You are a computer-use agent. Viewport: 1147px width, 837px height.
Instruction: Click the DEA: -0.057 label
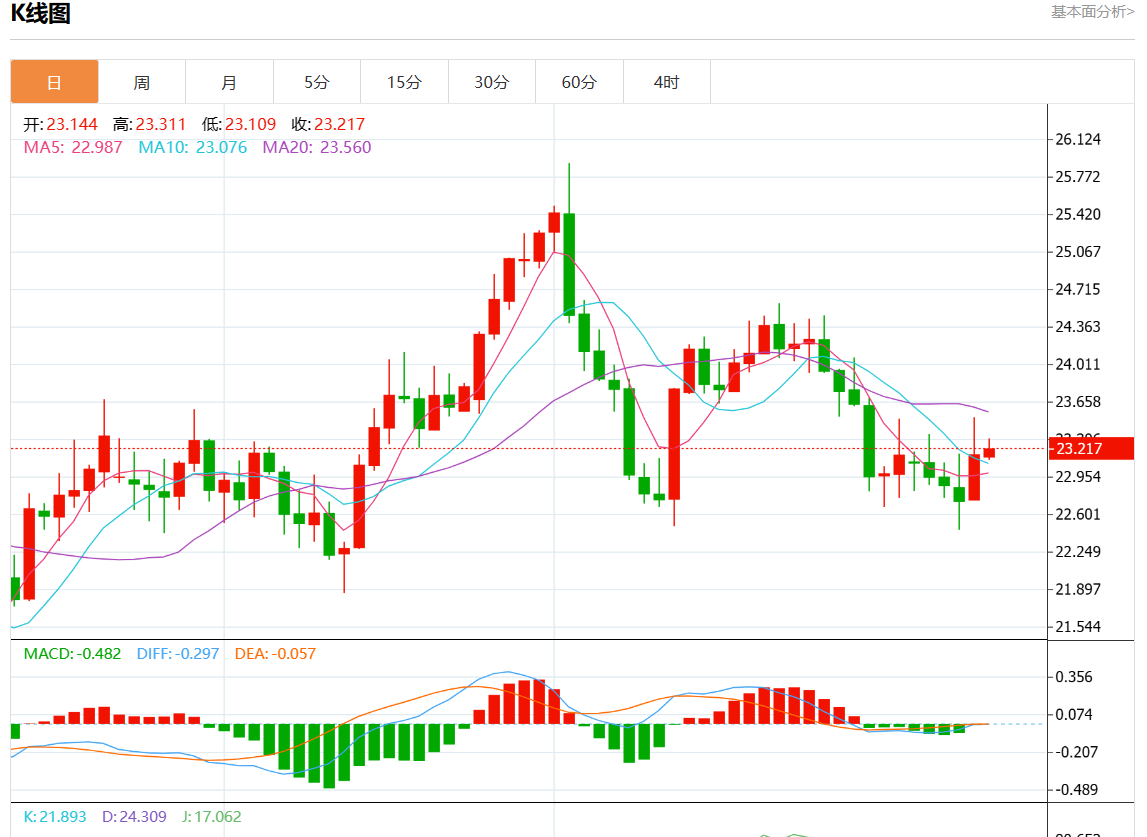tap(275, 653)
